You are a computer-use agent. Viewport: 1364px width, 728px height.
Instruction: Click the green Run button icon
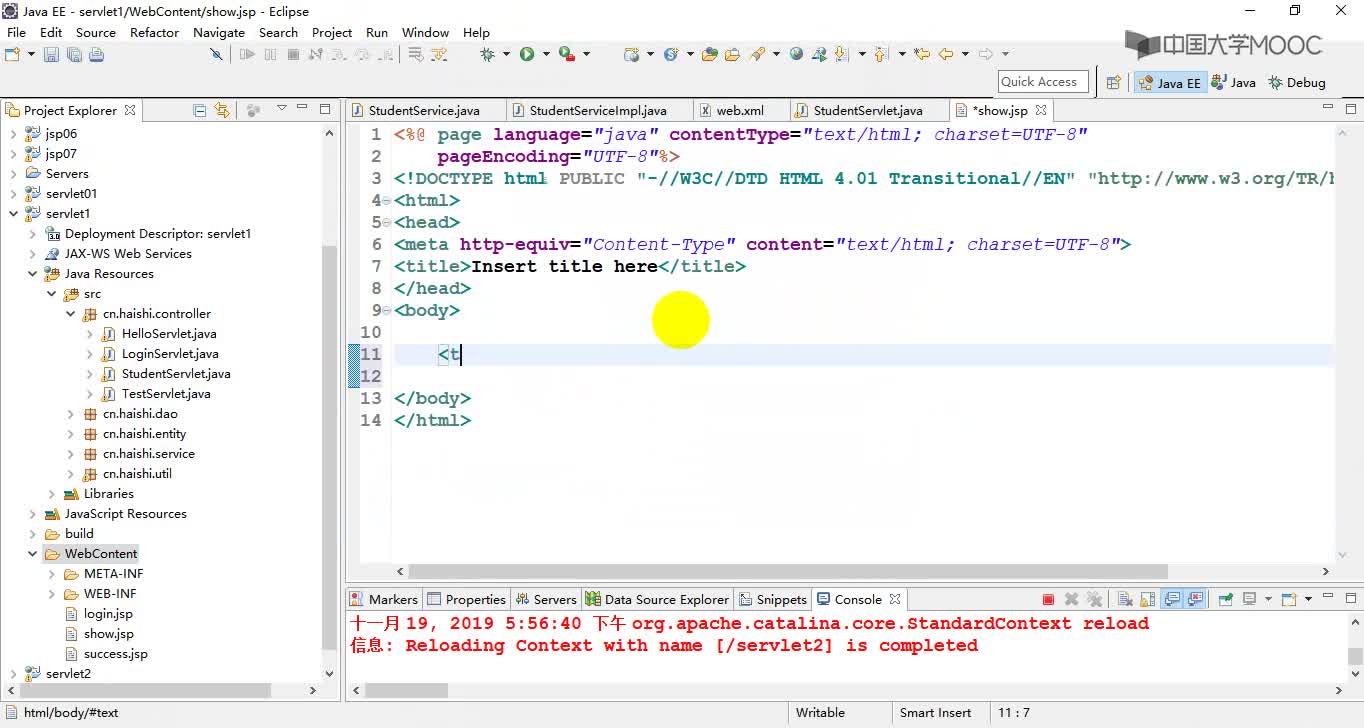click(x=527, y=54)
